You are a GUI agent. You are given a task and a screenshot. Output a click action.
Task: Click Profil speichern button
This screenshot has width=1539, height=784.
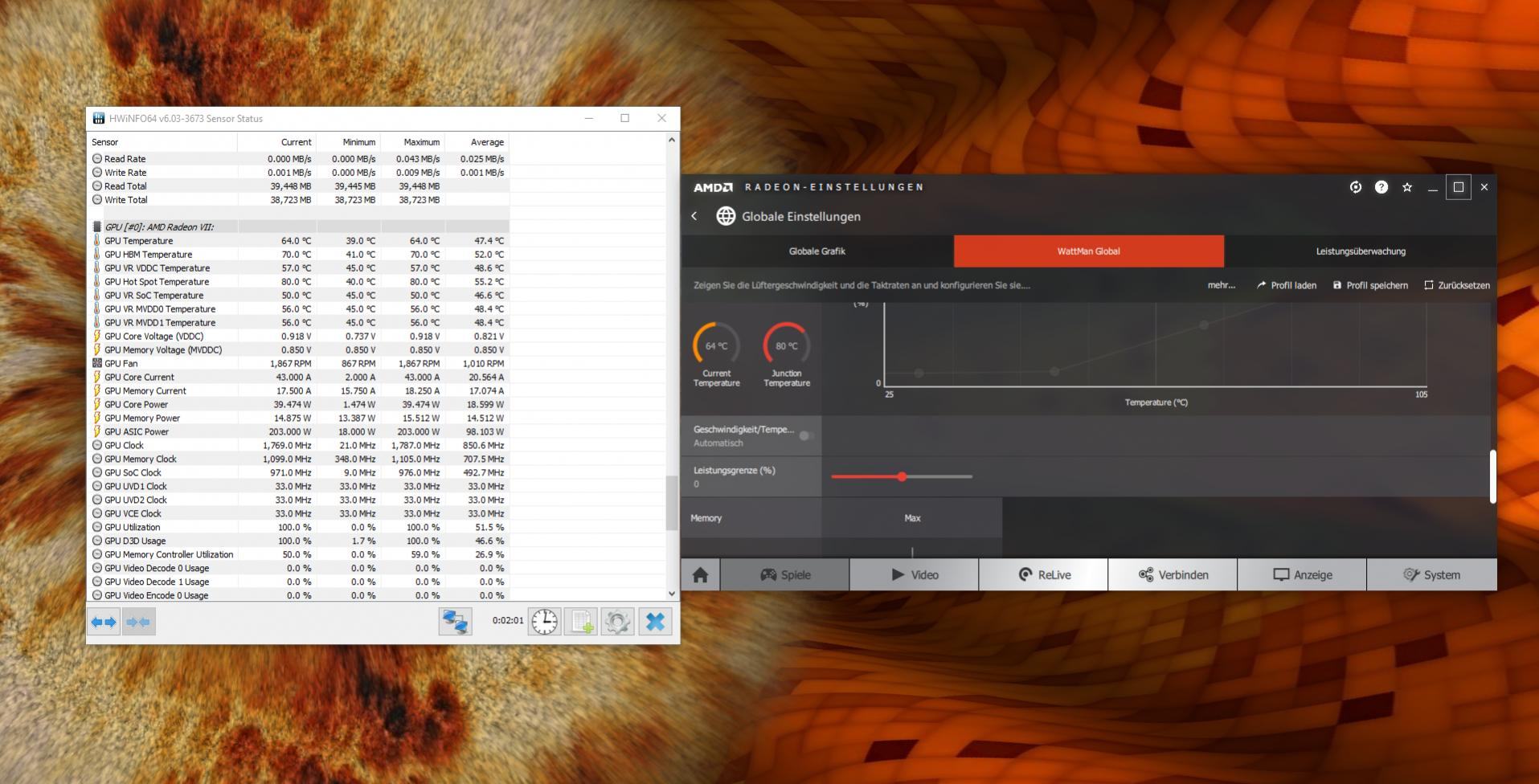pyautogui.click(x=1370, y=285)
